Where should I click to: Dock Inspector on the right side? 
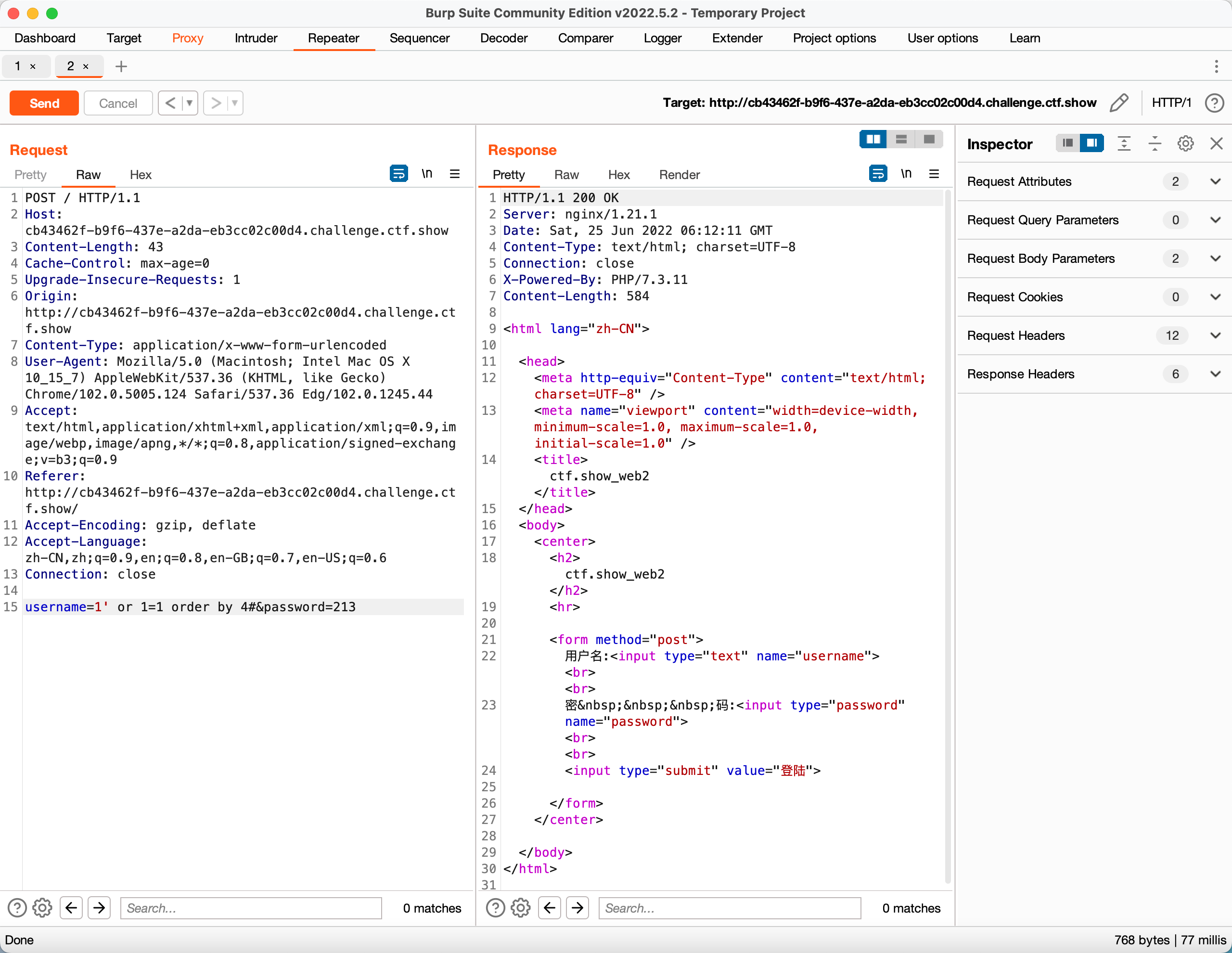point(1091,143)
